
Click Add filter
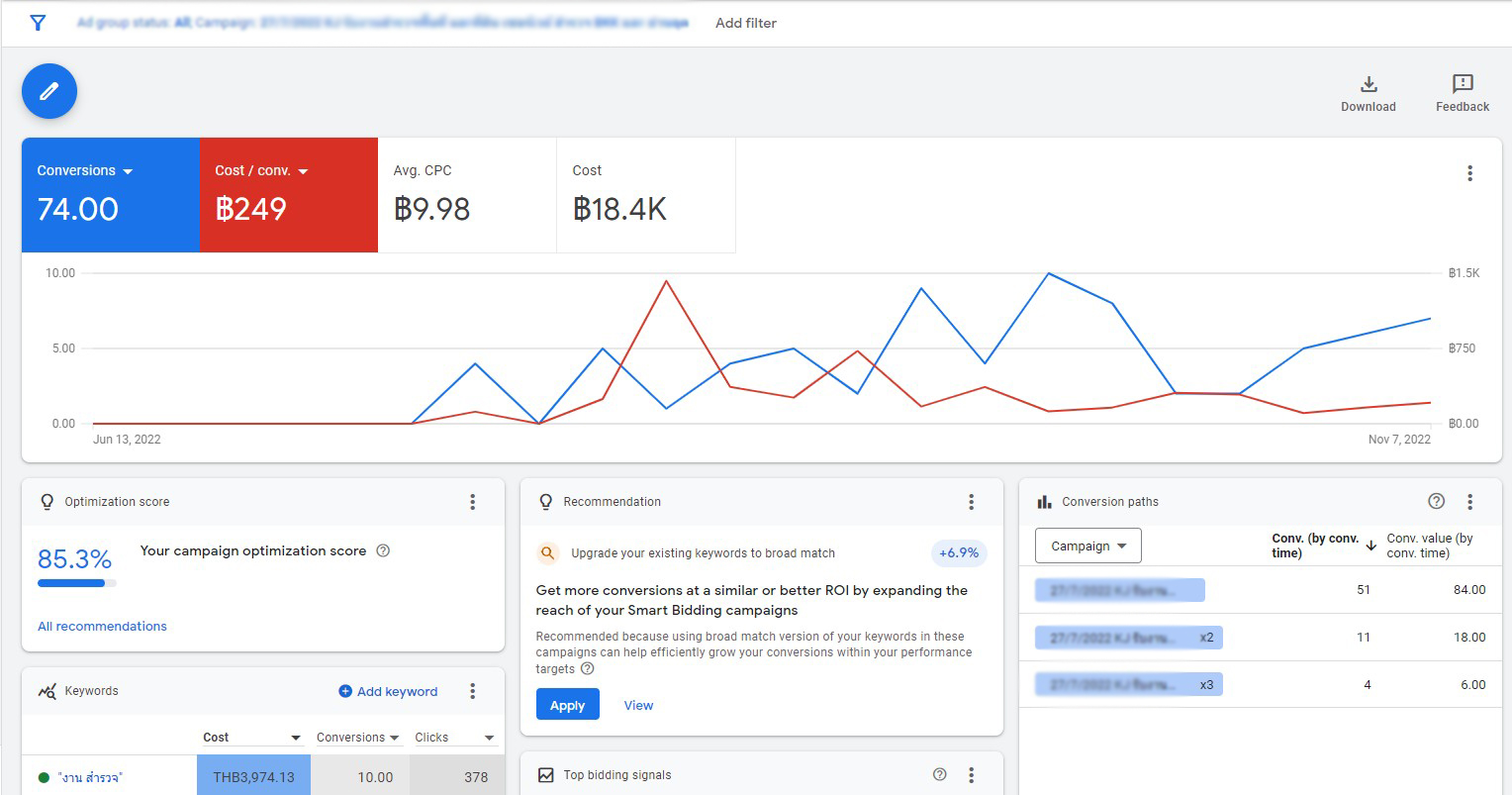click(x=746, y=23)
